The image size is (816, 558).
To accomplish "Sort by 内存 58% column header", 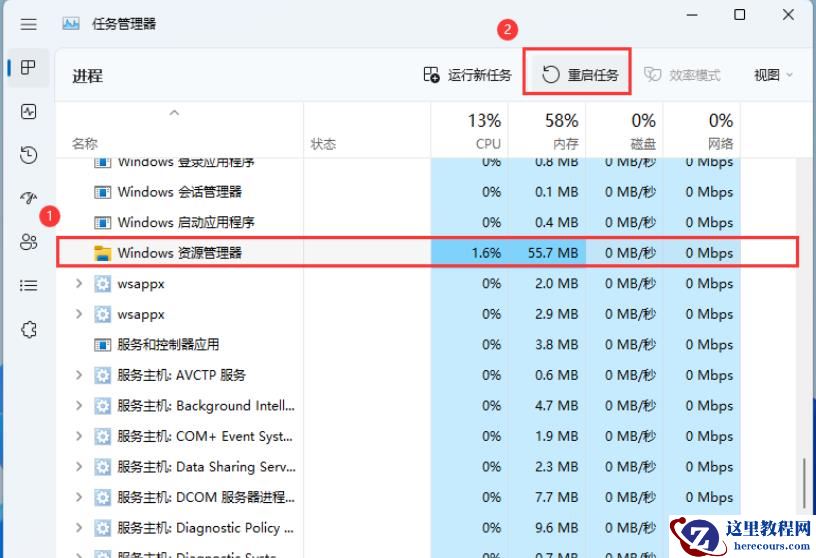I will coord(547,130).
